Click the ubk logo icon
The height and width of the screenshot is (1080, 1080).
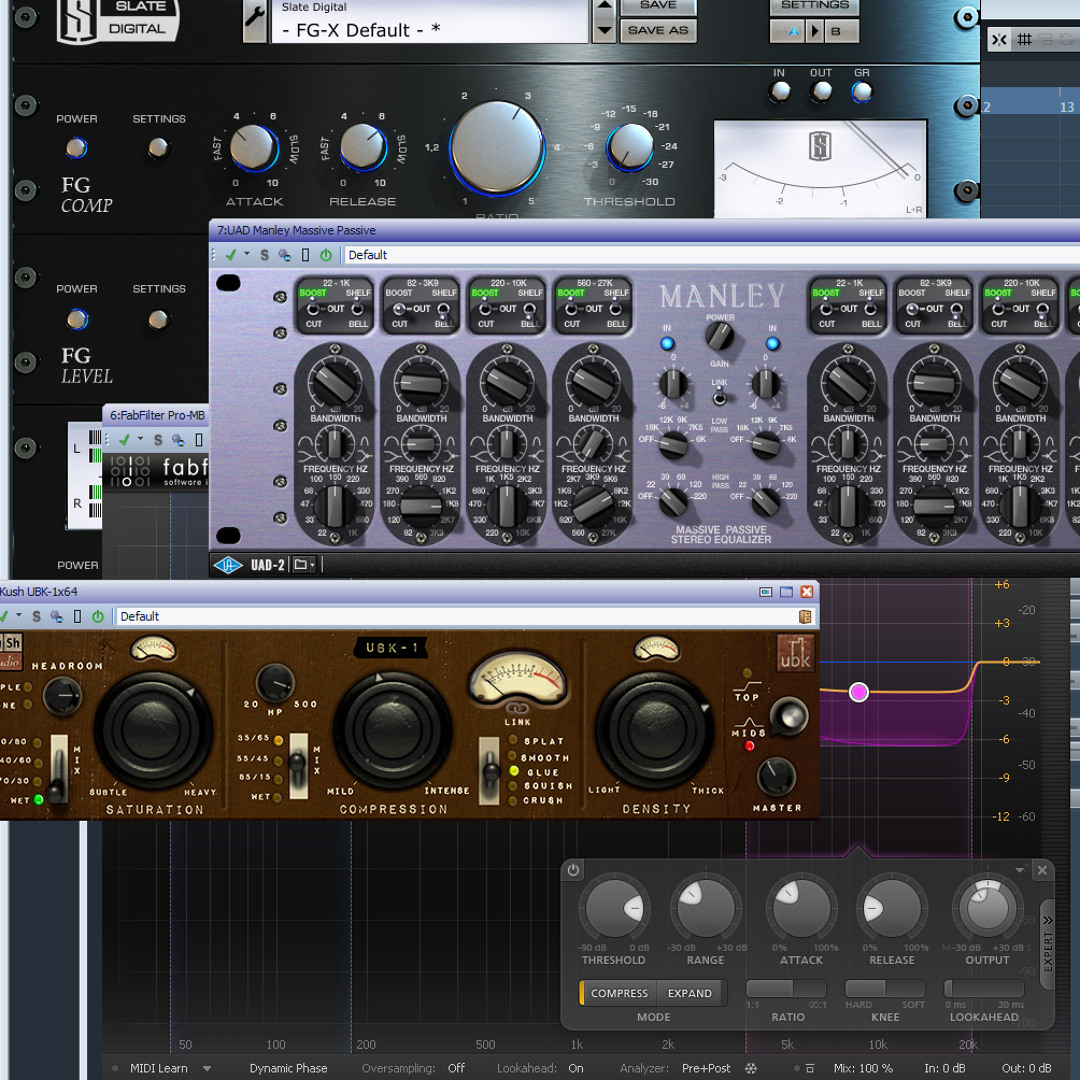point(796,653)
